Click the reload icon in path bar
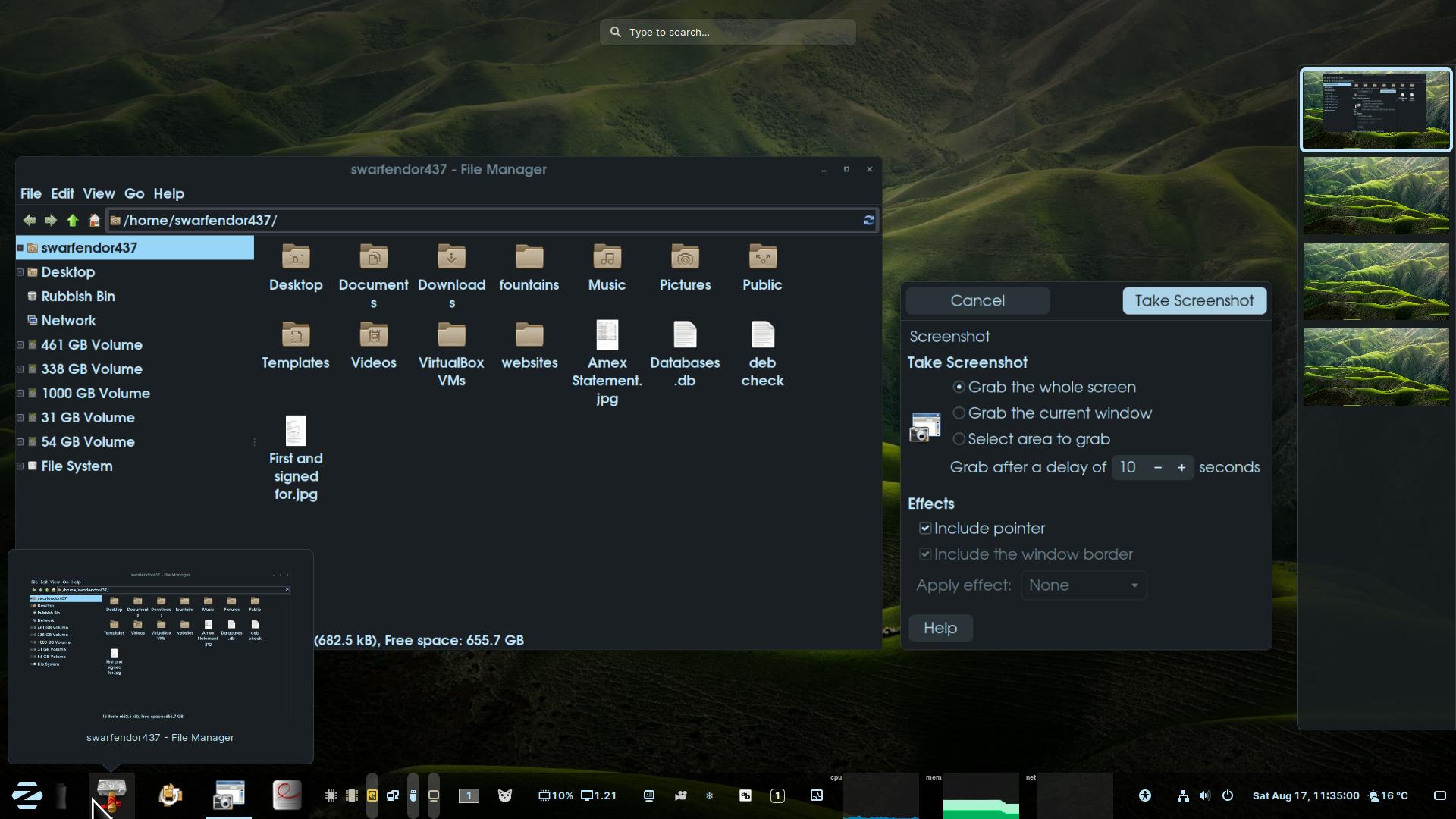1456x819 pixels. pyautogui.click(x=868, y=221)
